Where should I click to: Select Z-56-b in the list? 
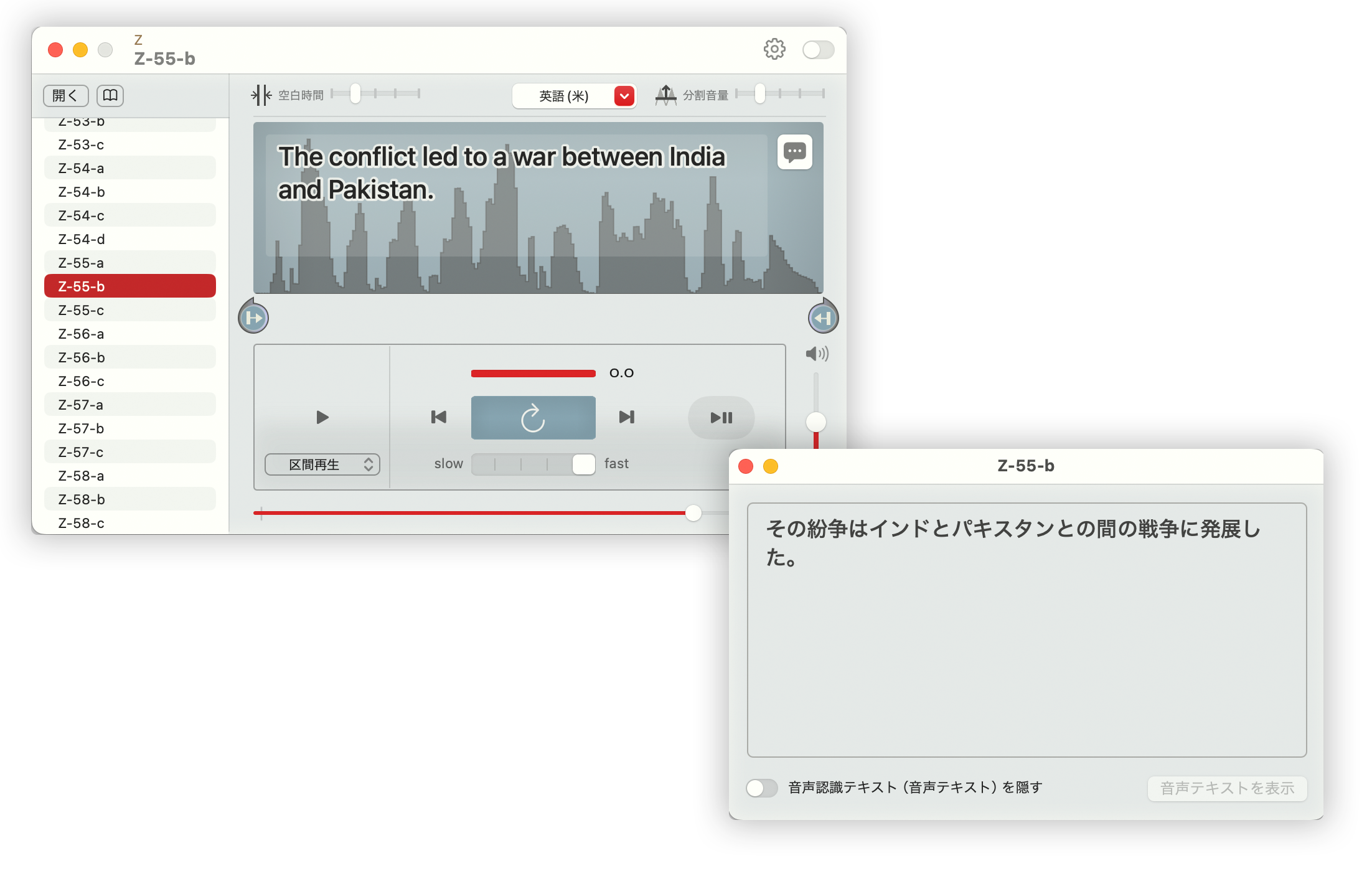coord(130,357)
